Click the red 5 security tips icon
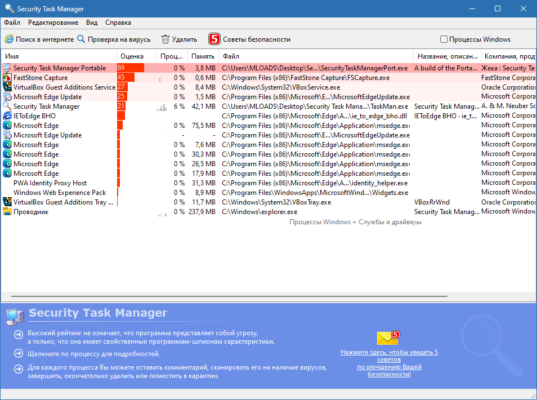This screenshot has width=537, height=400. point(214,39)
